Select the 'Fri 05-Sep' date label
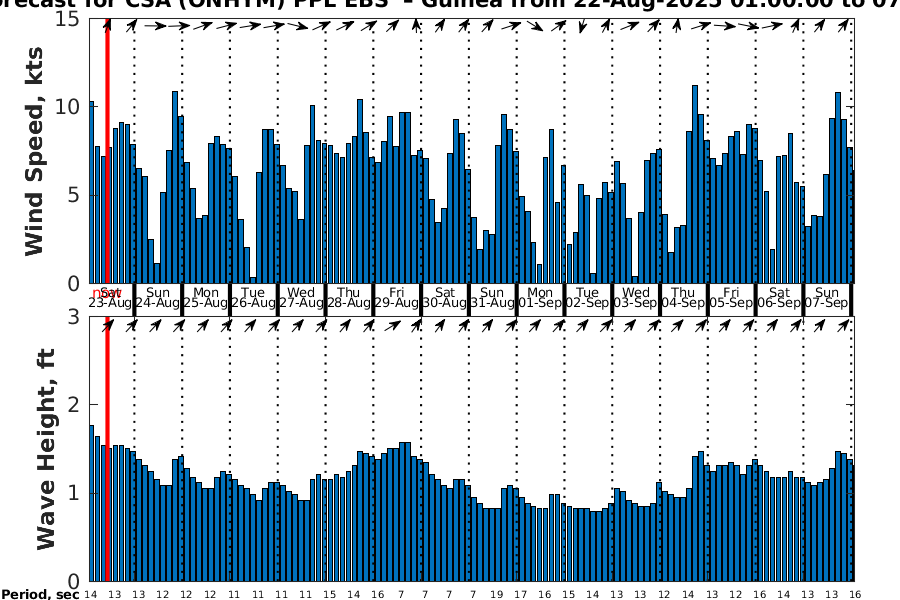The width and height of the screenshot is (900, 600). 731,297
